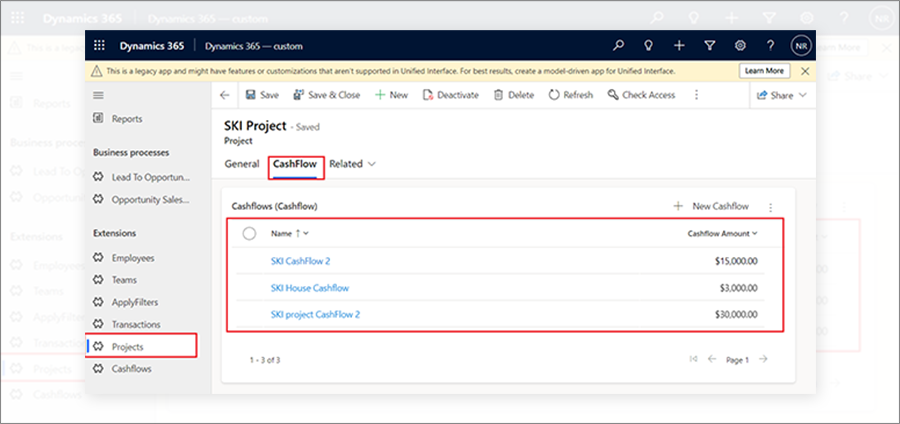Click the search magnifier icon in header
Viewport: 900px width, 424px height.
[618, 46]
